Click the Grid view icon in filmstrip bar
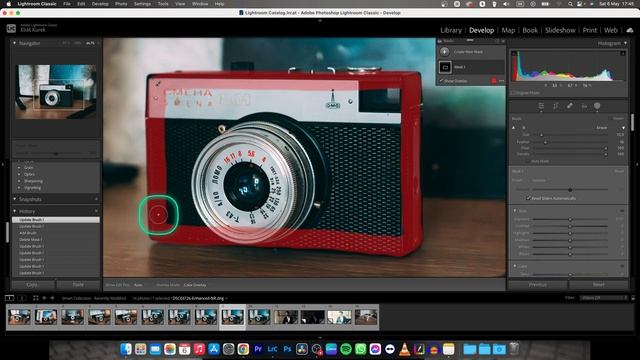 36,298
